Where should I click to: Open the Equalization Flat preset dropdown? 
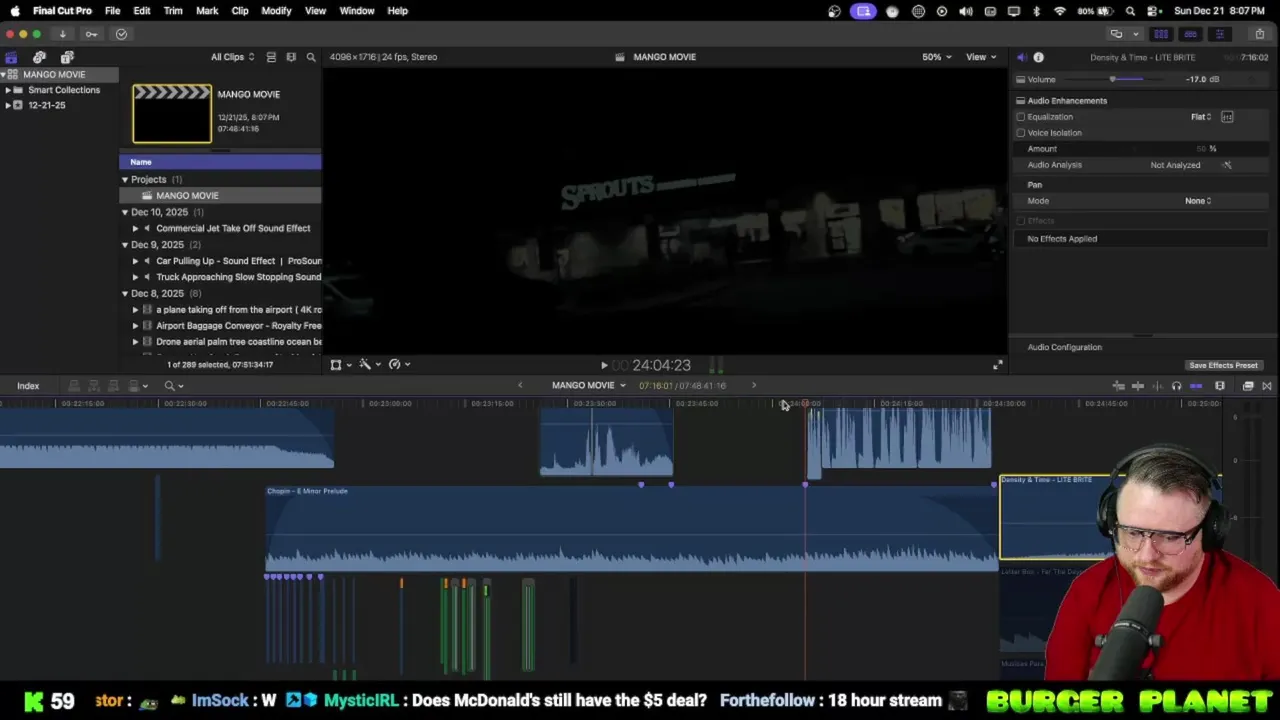(x=1200, y=117)
